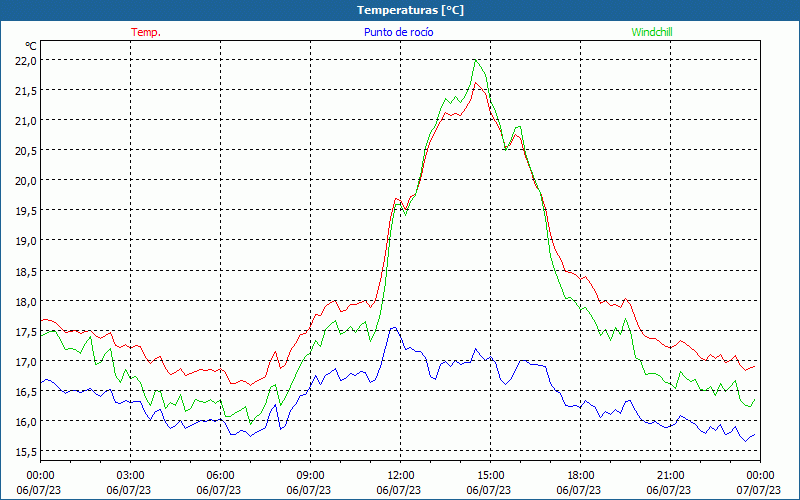Click the Temperaturas [°C] chart title
The image size is (800, 500).
(x=410, y=10)
